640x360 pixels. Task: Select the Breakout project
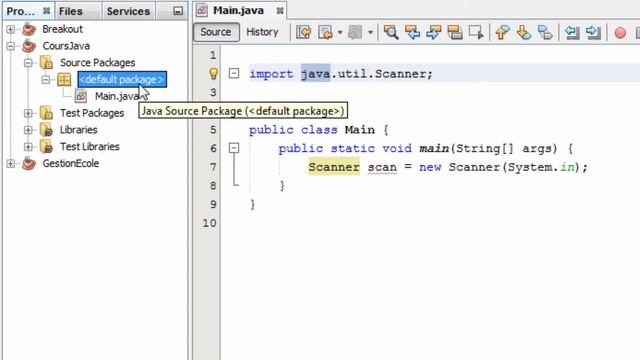(62, 29)
